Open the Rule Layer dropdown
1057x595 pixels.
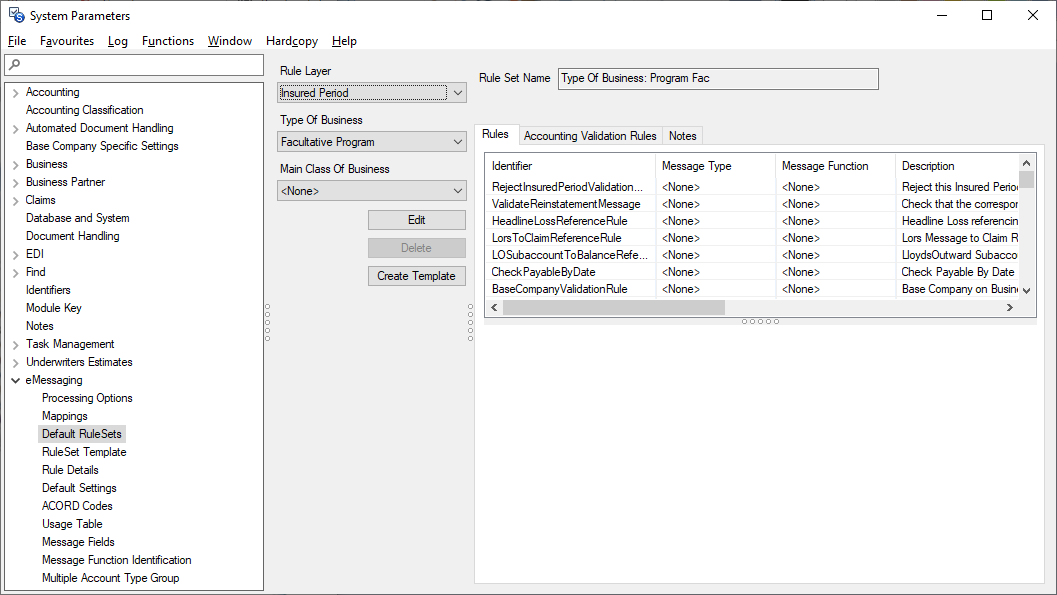(458, 93)
